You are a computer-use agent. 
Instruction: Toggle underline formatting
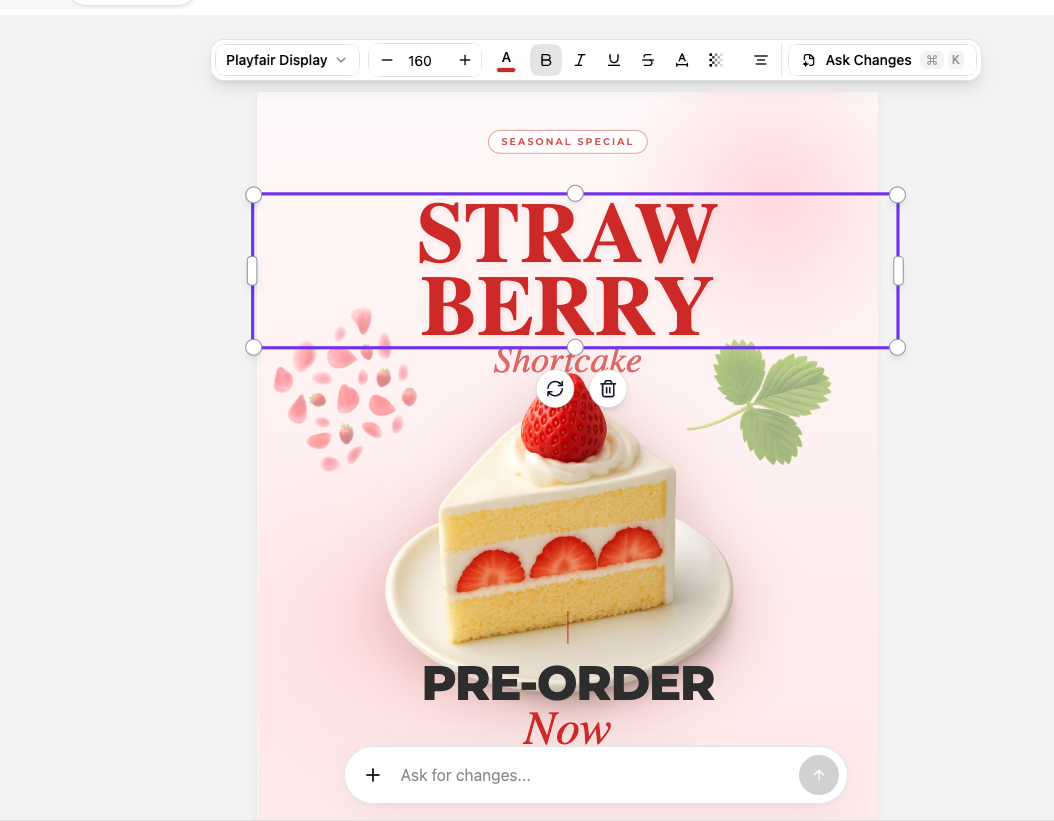coord(614,60)
